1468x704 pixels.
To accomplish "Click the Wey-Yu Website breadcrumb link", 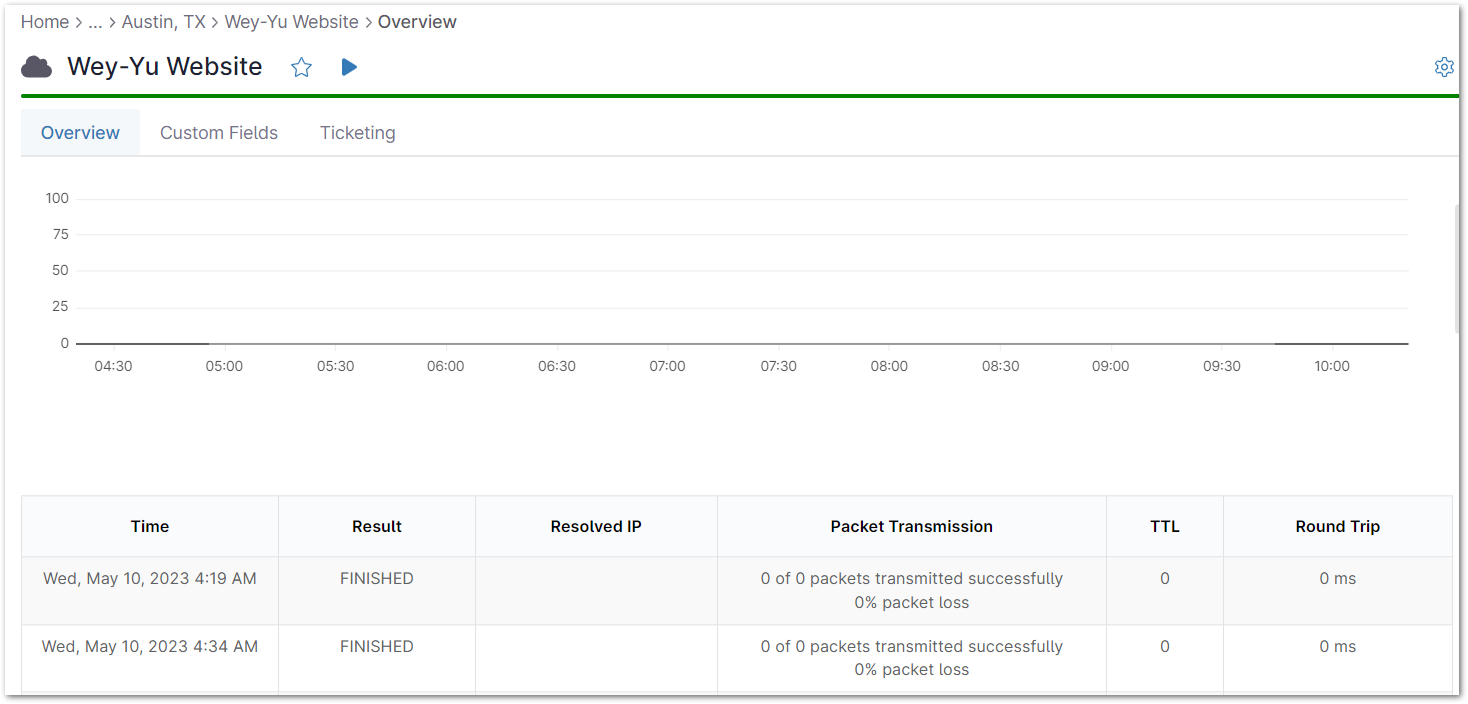I will [291, 21].
